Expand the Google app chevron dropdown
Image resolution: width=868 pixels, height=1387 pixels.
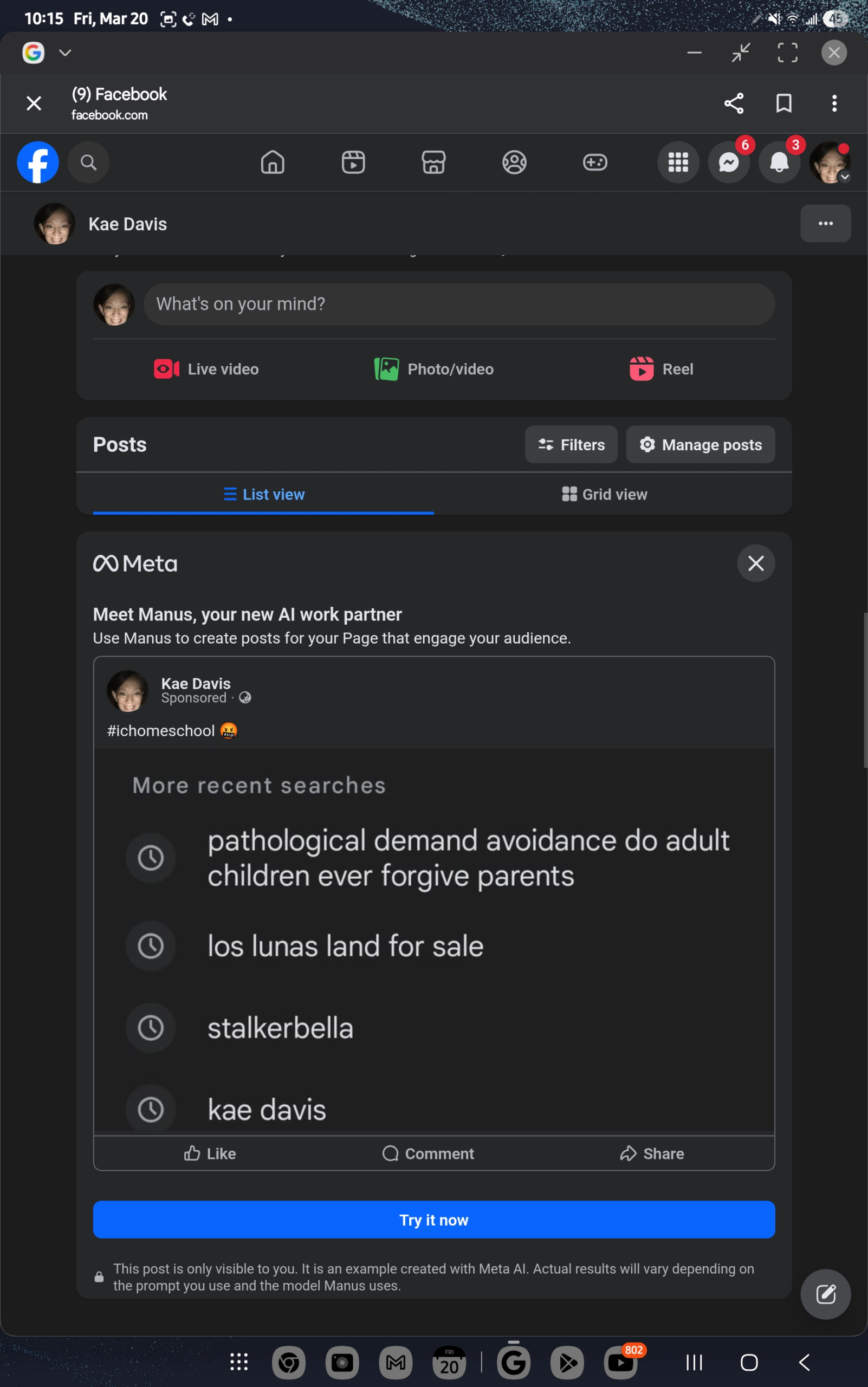tap(66, 53)
